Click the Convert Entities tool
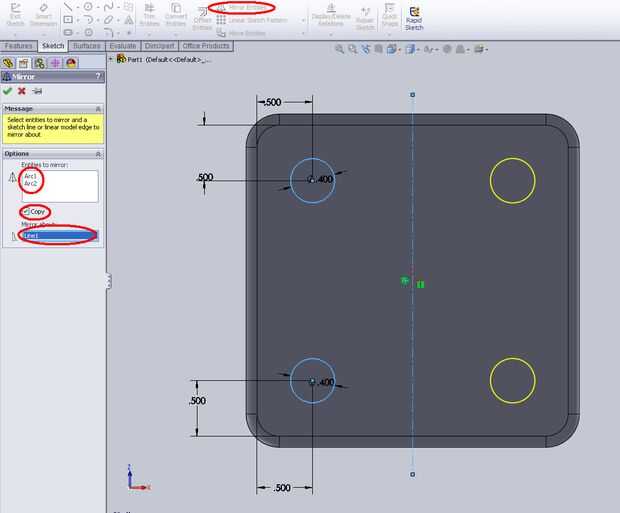Screen dimensions: 620x513 [x=176, y=15]
